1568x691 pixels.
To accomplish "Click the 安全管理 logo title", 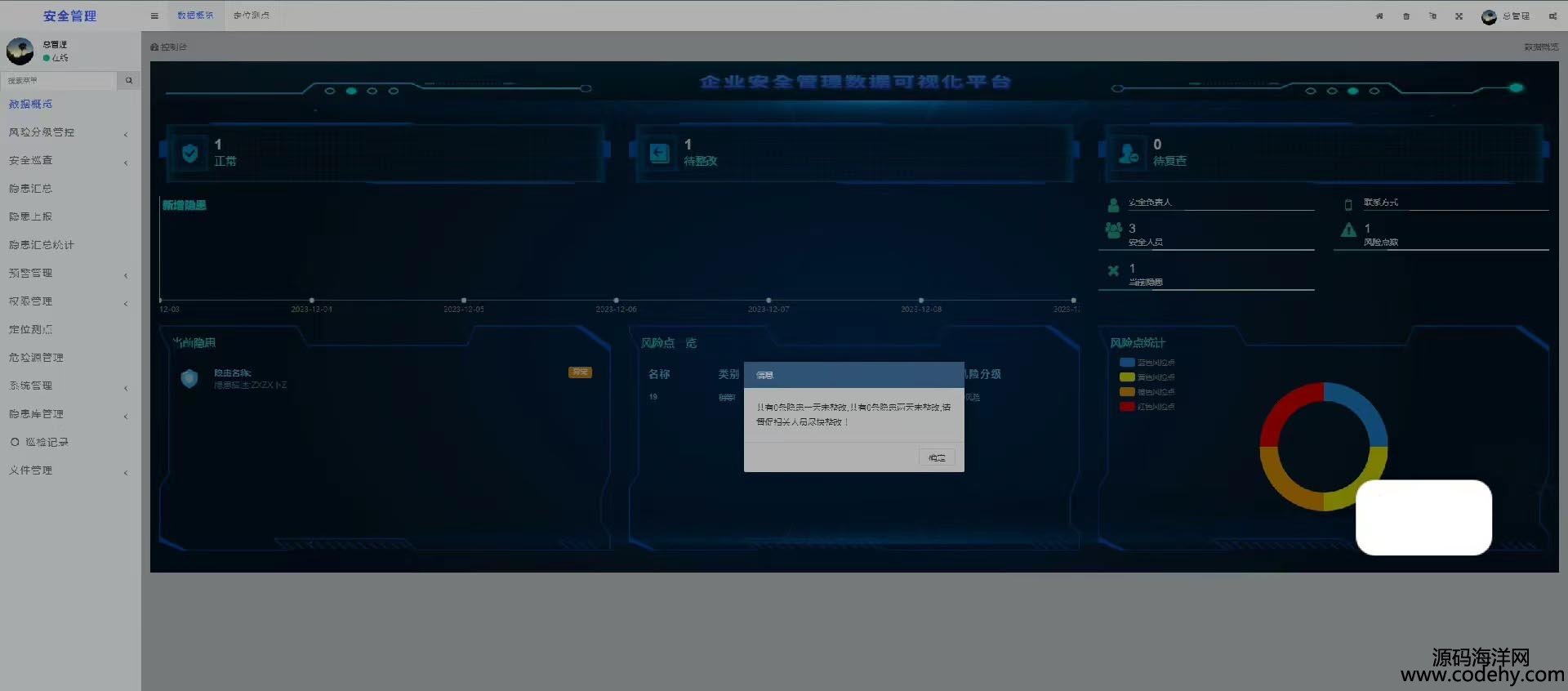I will [x=70, y=16].
